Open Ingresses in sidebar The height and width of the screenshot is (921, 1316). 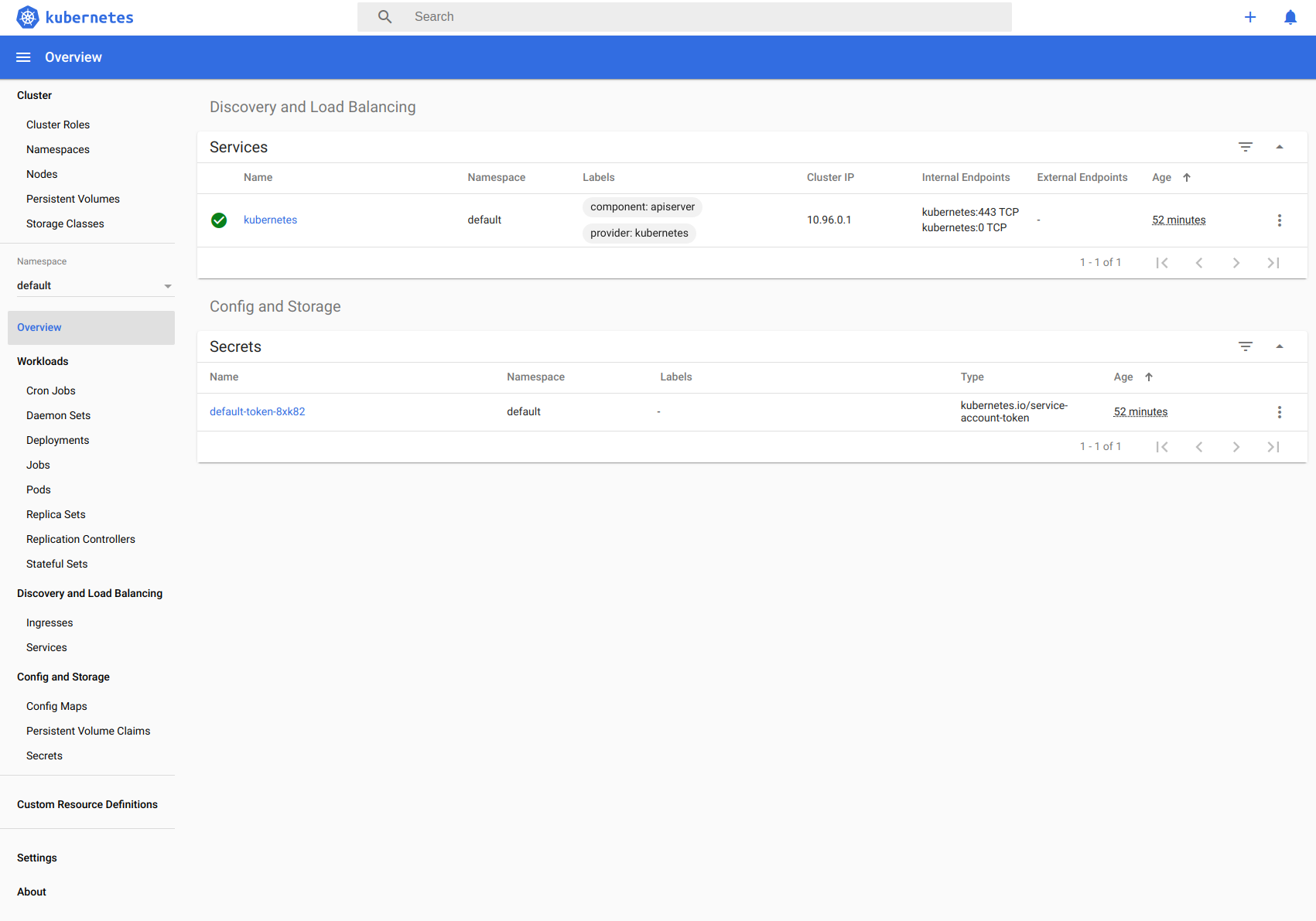coord(50,623)
